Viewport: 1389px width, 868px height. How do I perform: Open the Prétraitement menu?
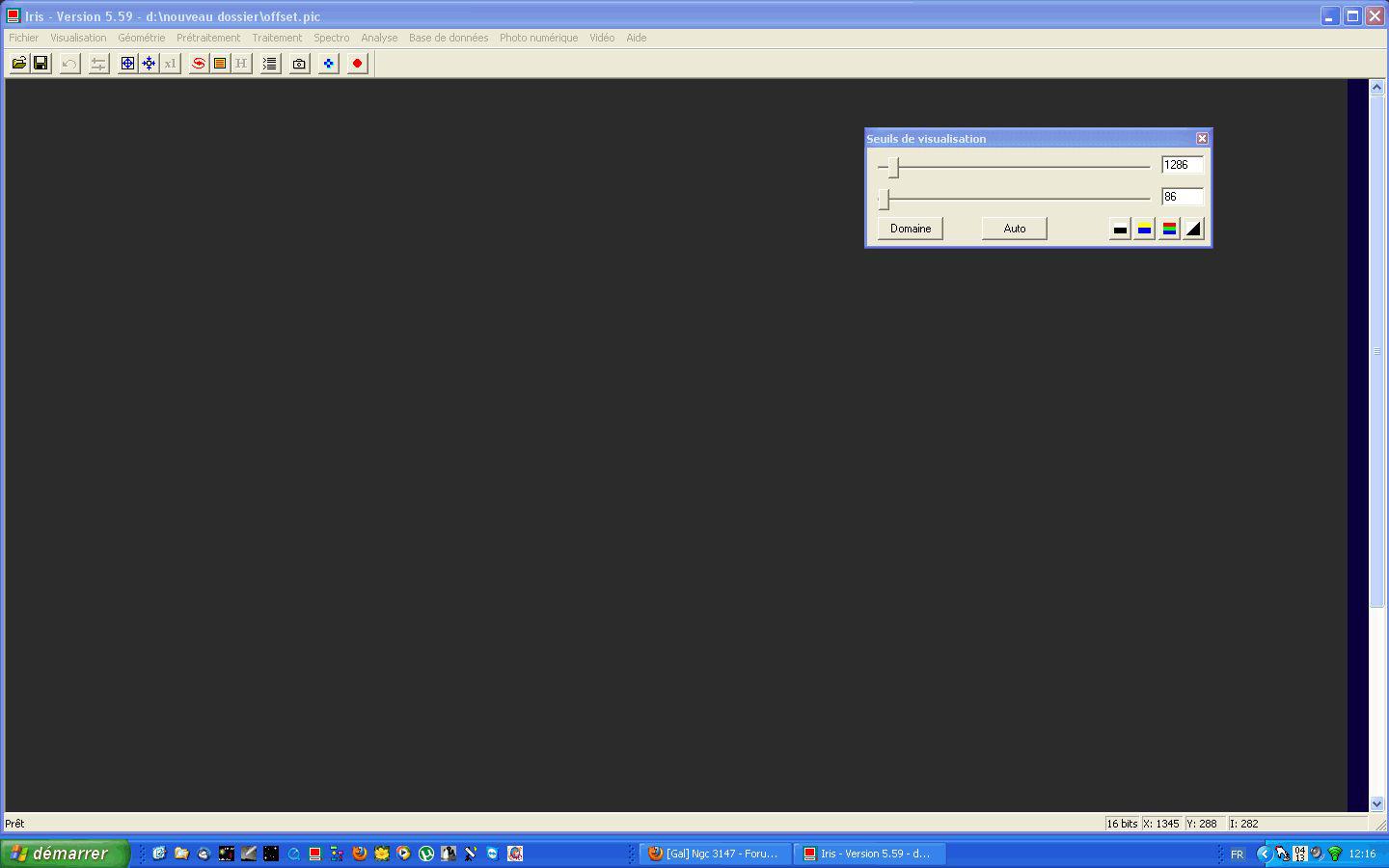click(x=208, y=38)
